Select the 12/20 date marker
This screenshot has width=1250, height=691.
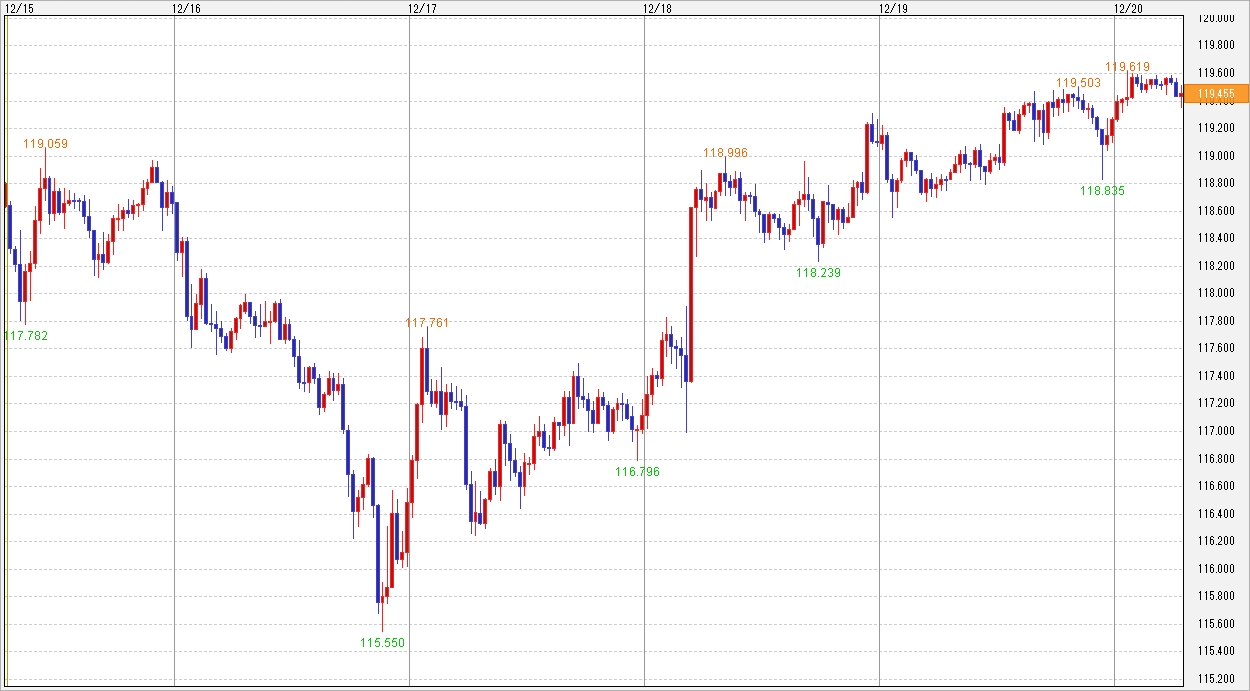pos(1128,8)
